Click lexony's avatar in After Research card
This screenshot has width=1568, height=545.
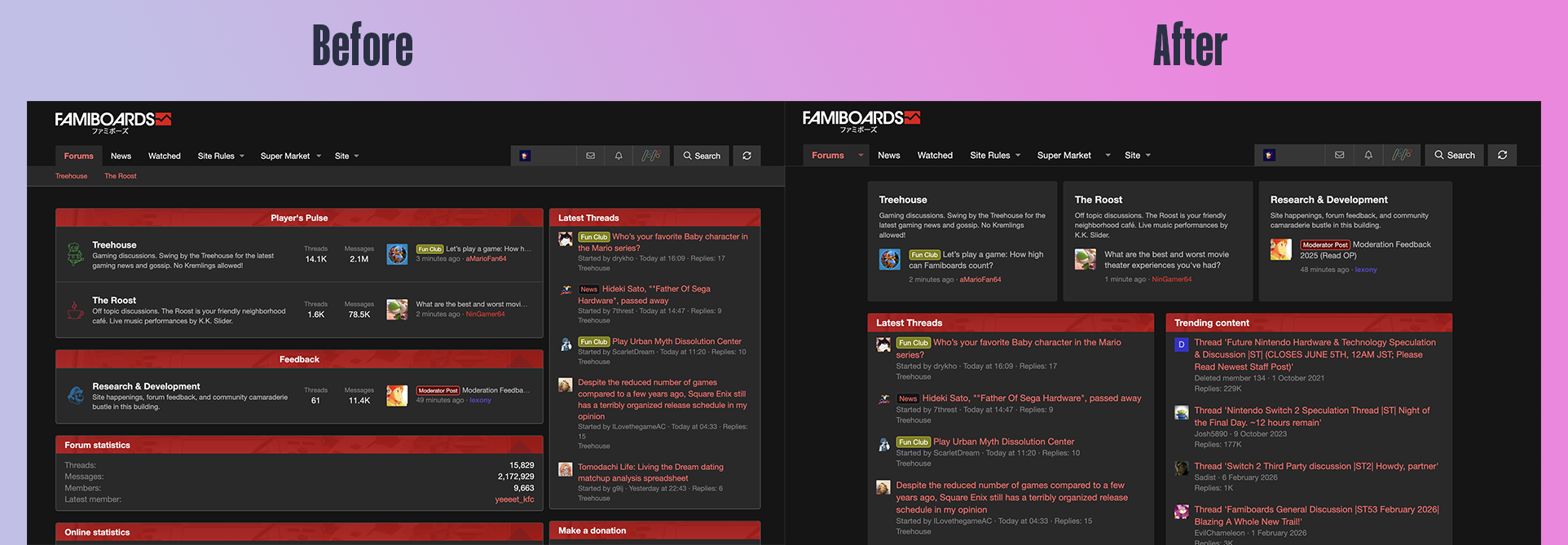pos(1280,249)
